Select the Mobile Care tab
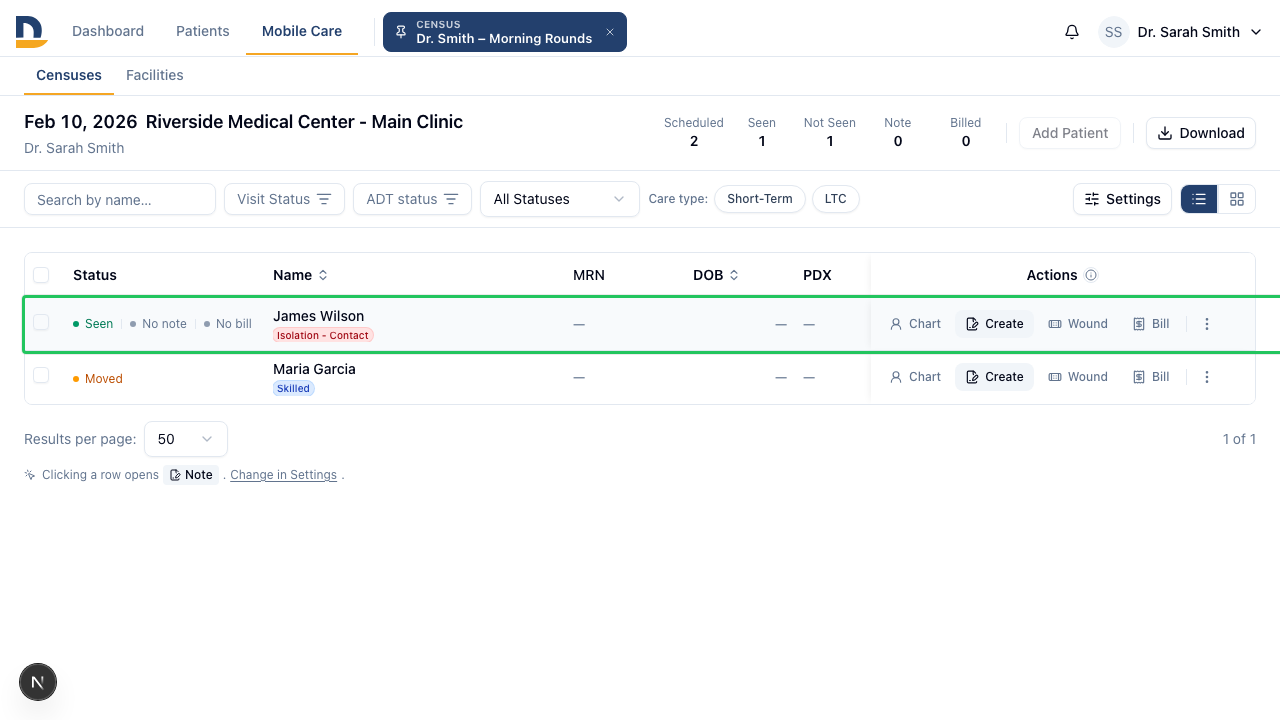 point(302,31)
